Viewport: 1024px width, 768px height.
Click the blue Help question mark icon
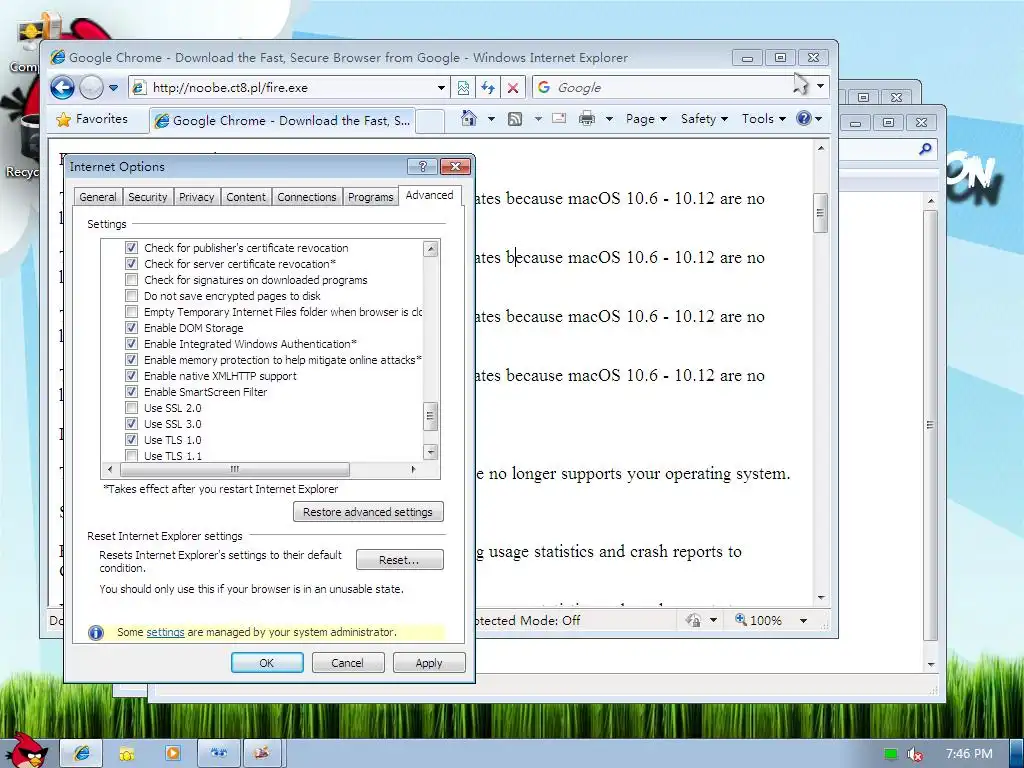pos(804,118)
